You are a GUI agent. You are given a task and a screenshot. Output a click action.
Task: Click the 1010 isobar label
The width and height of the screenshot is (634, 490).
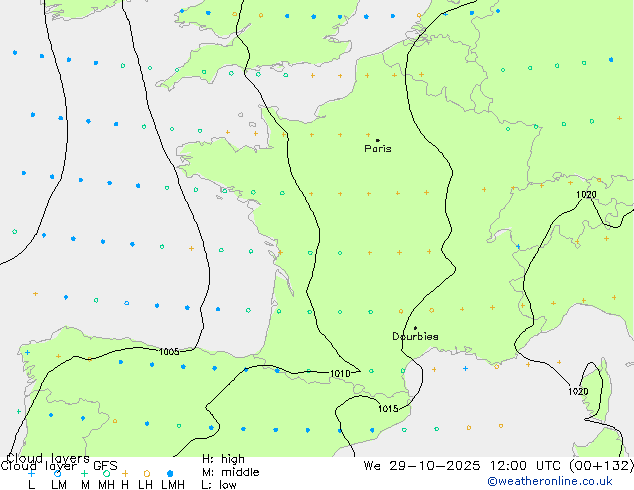pos(340,373)
